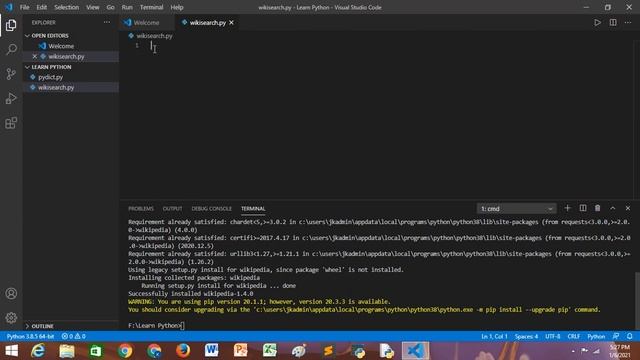
Task: Split the terminal panel
Action: tap(583, 208)
